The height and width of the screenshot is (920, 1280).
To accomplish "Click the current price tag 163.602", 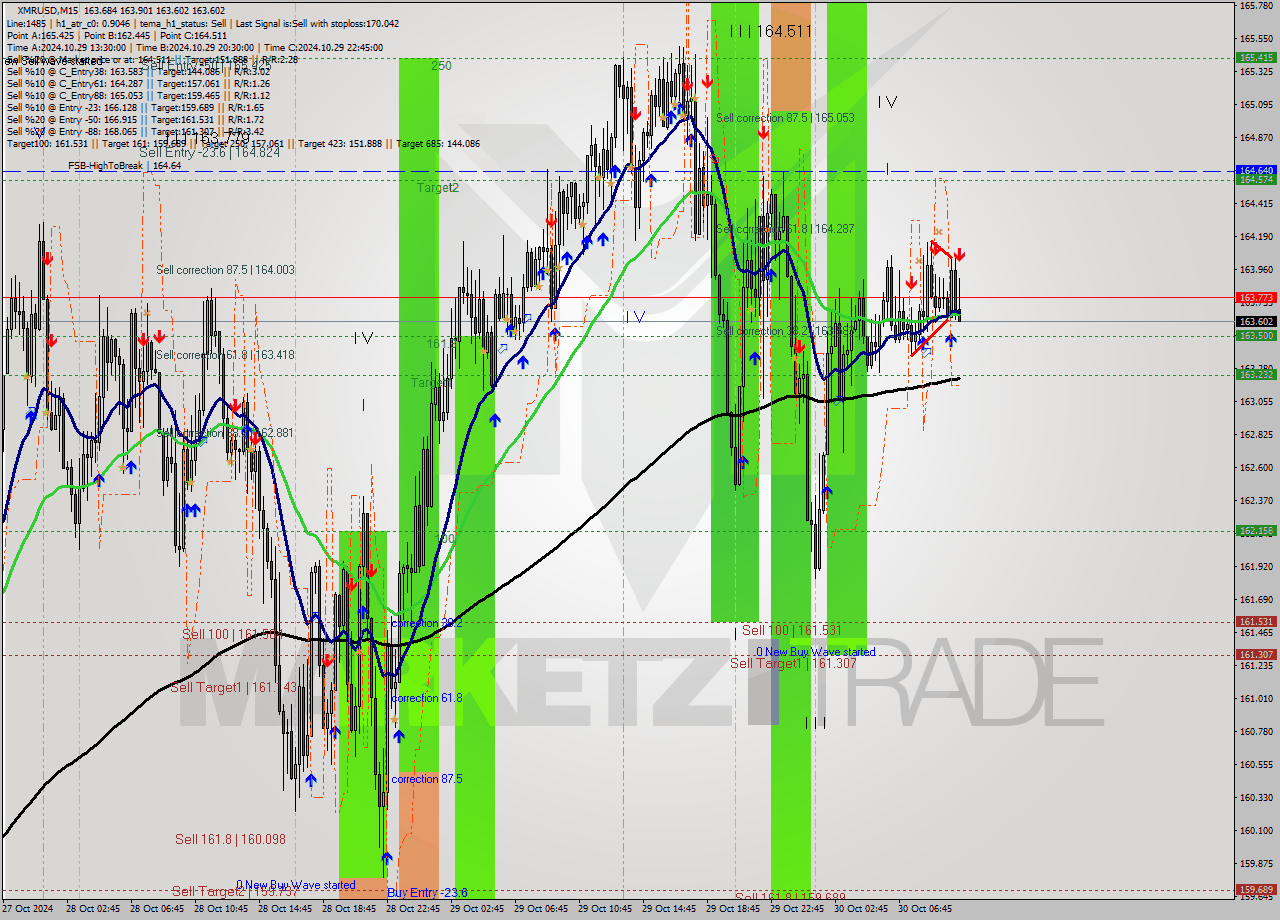I will tap(1256, 322).
